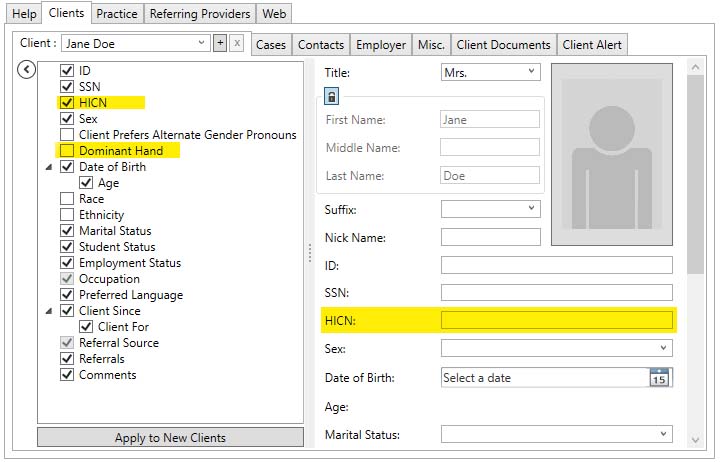Click Apply to New Clients button

170,437
